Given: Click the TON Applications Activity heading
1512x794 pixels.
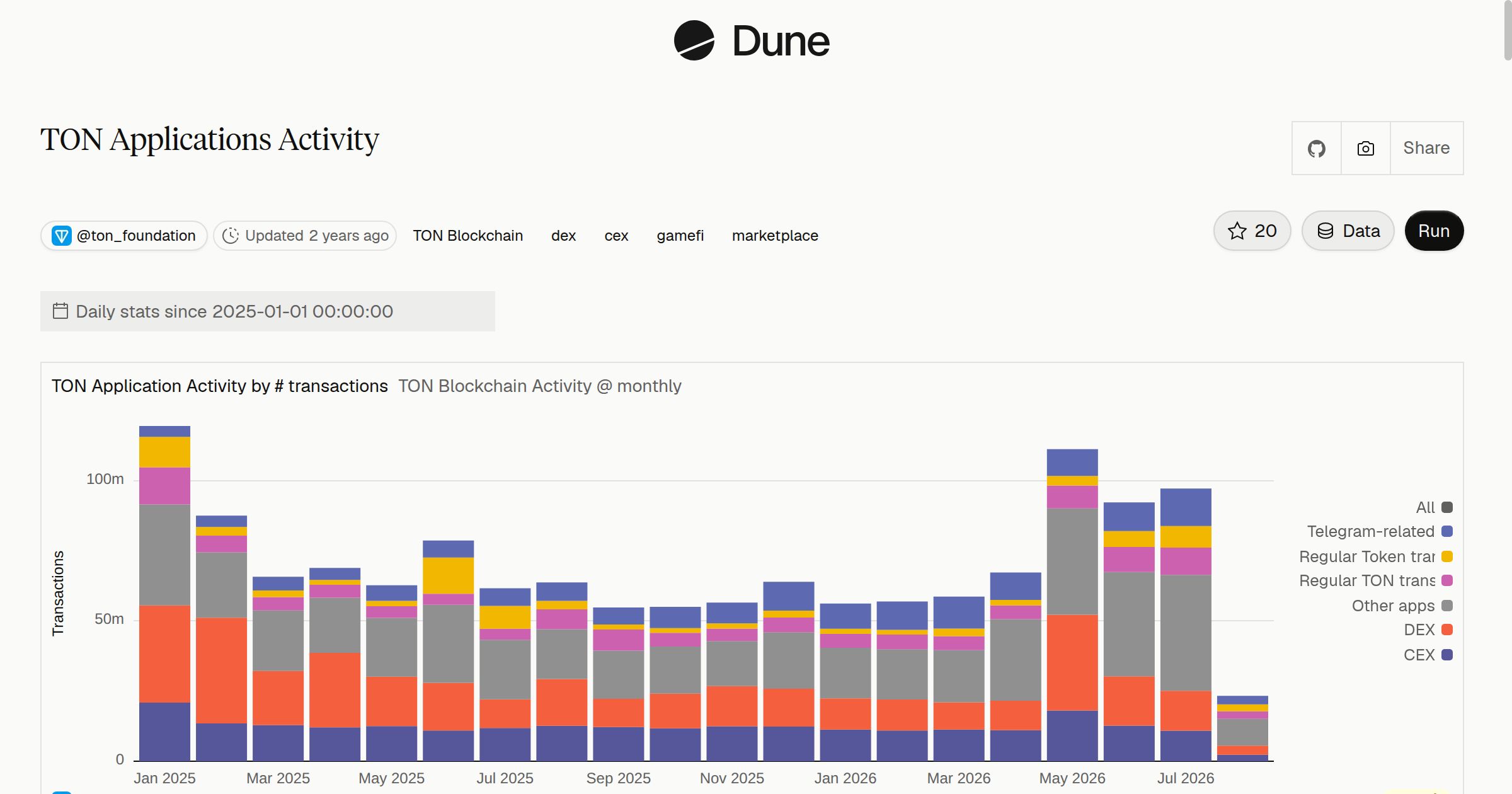Looking at the screenshot, I should [x=210, y=139].
